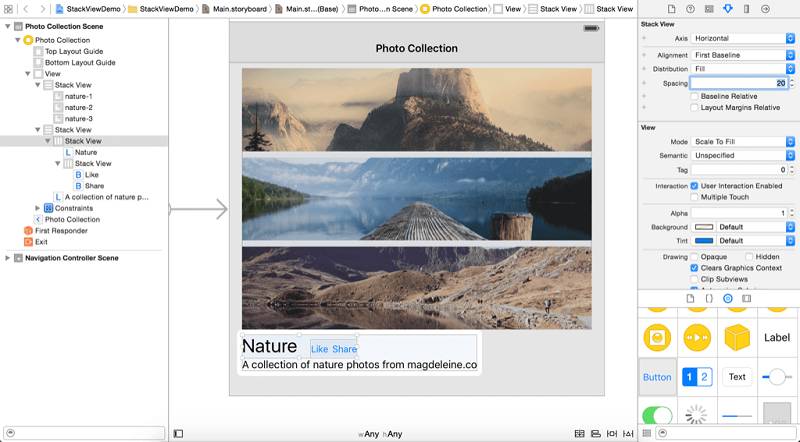Image resolution: width=800 pixels, height=442 pixels.
Task: Select the Segmented Control library object
Action: tap(697, 377)
